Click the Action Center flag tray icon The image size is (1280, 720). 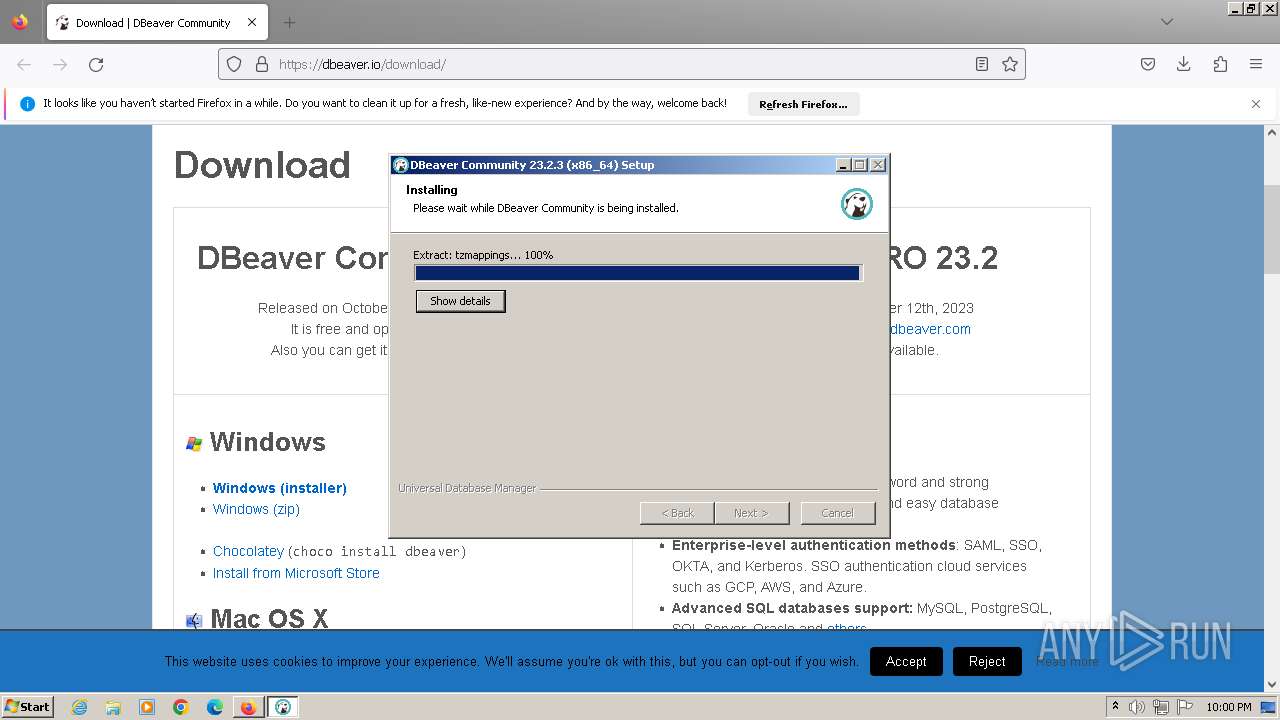[1183, 707]
